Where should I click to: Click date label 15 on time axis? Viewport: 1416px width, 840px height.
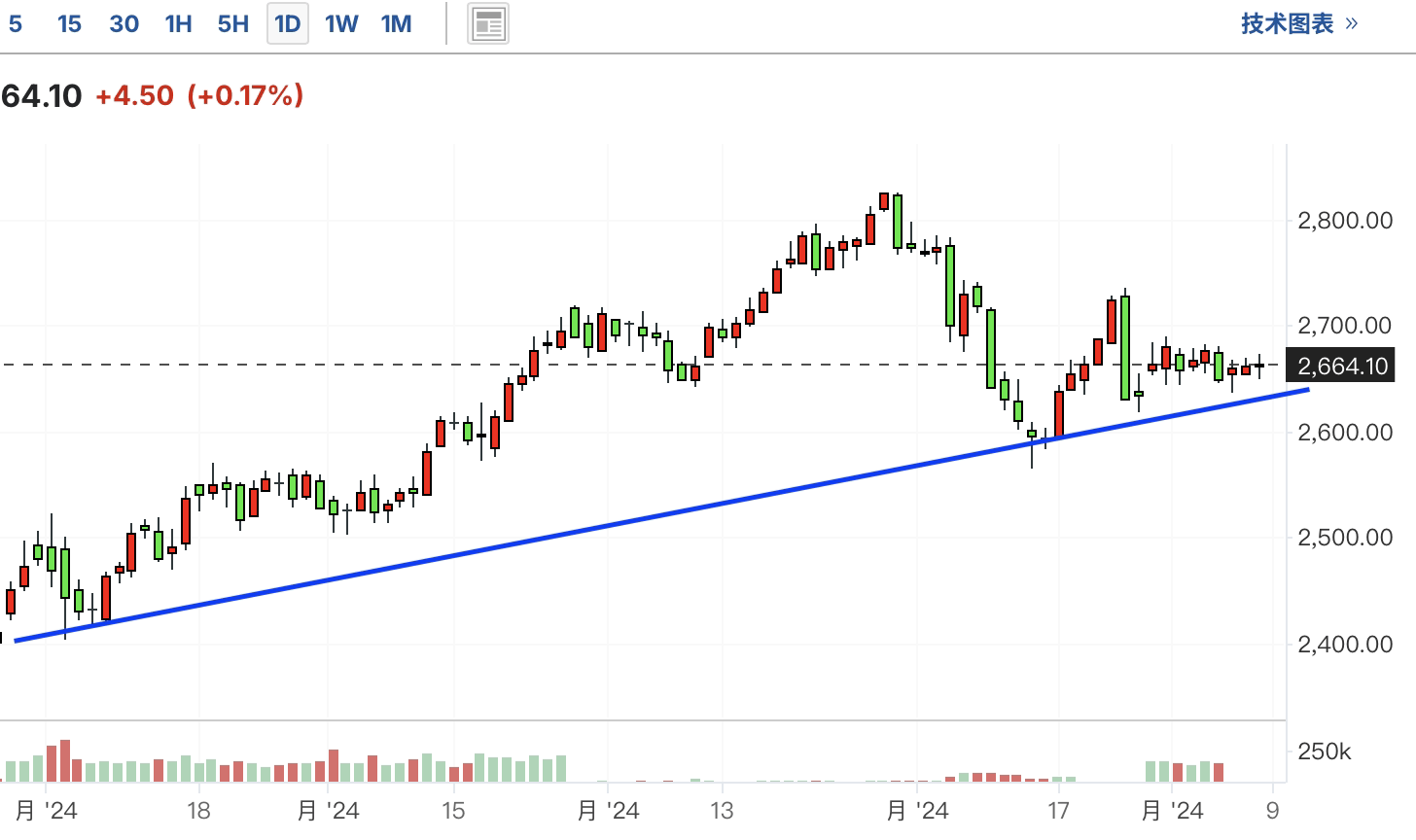tap(452, 810)
